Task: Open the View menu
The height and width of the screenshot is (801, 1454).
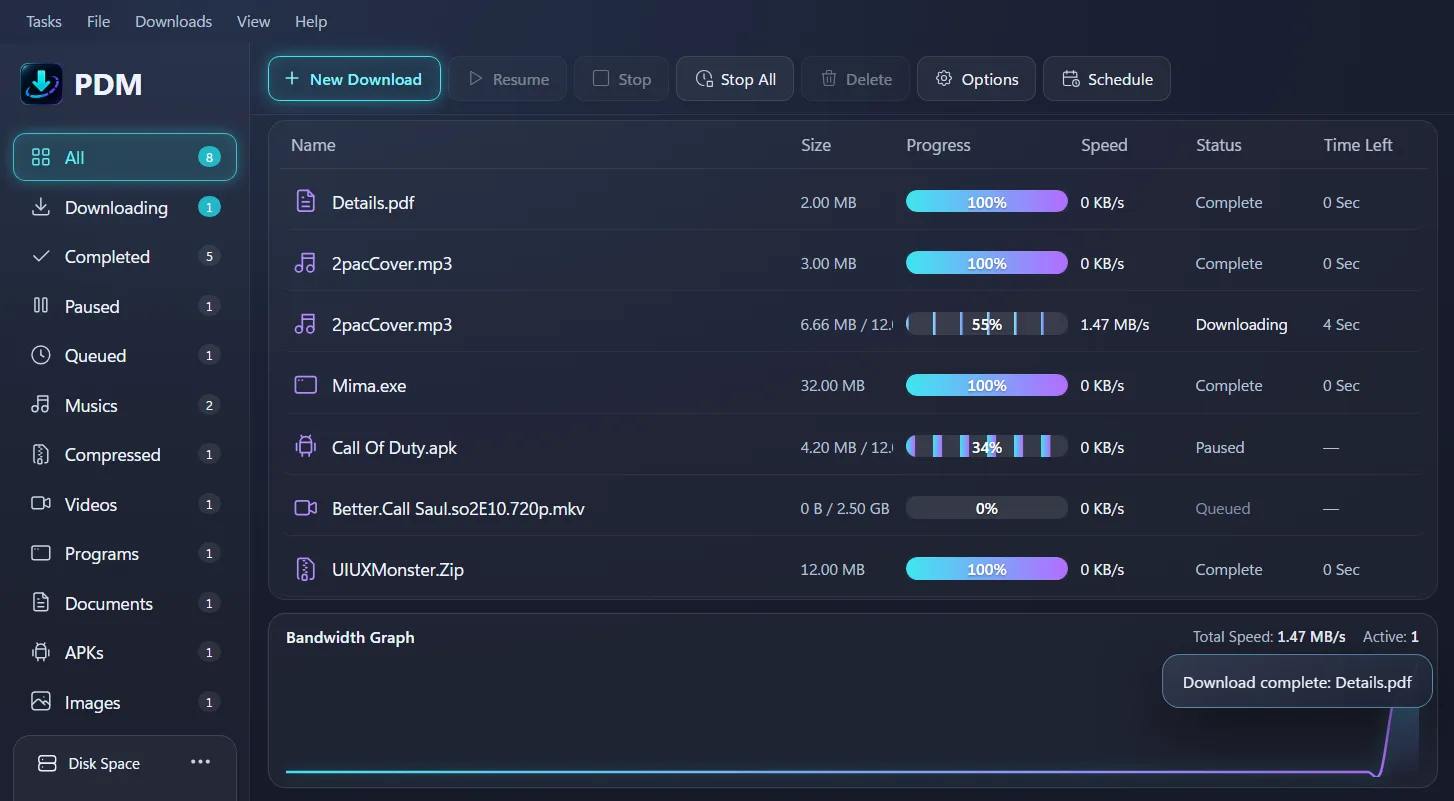Action: 254,21
